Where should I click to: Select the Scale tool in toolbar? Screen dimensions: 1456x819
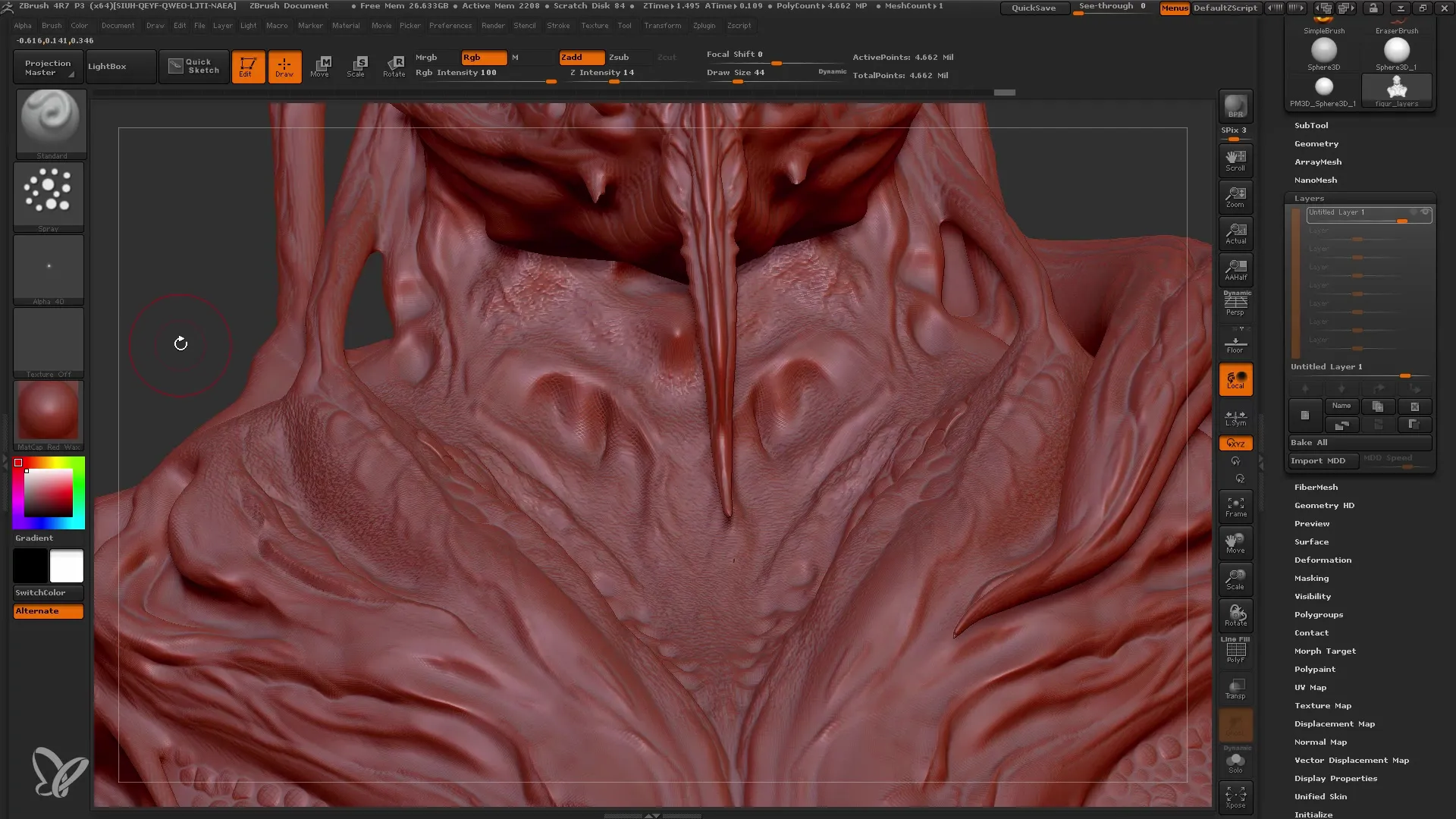click(357, 66)
